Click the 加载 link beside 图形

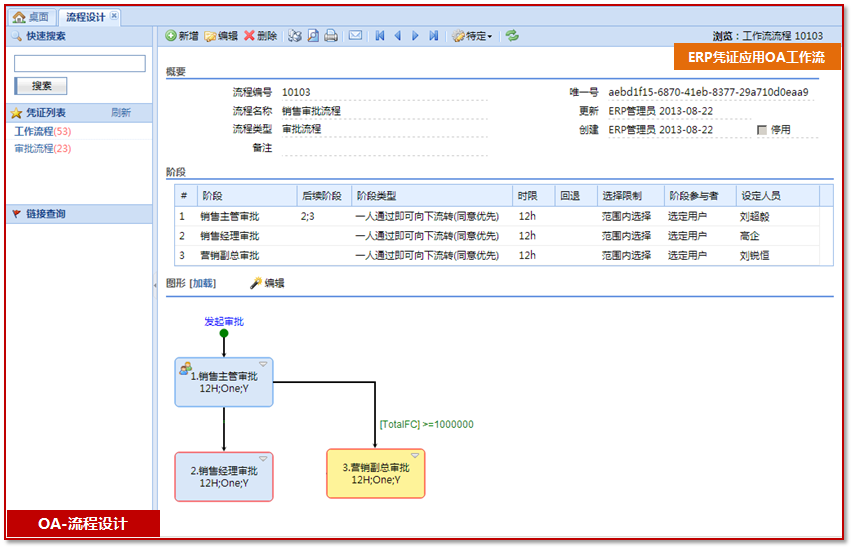pos(203,283)
